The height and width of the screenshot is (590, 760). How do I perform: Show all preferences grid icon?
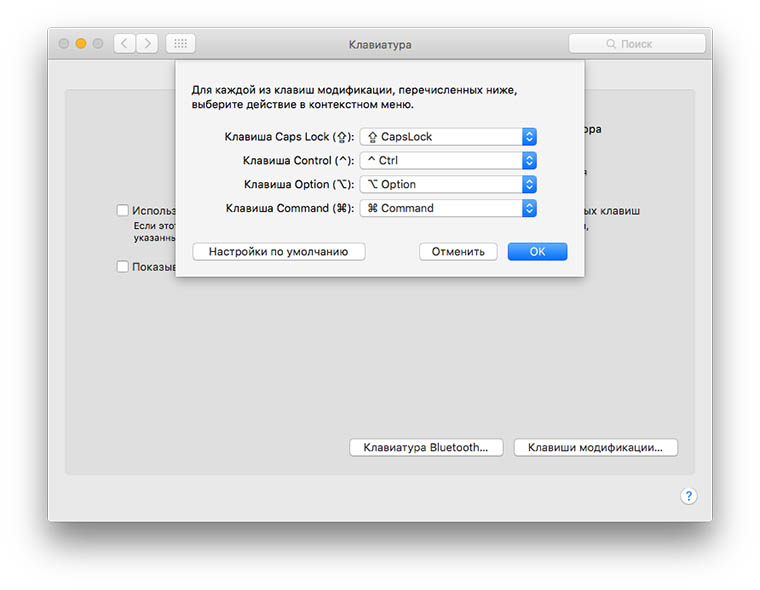(180, 44)
